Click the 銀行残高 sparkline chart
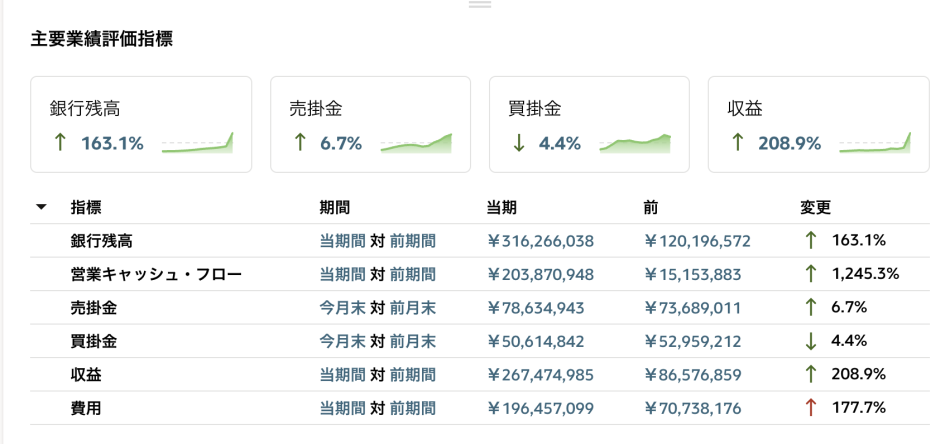This screenshot has height=444, width=950. pos(197,144)
